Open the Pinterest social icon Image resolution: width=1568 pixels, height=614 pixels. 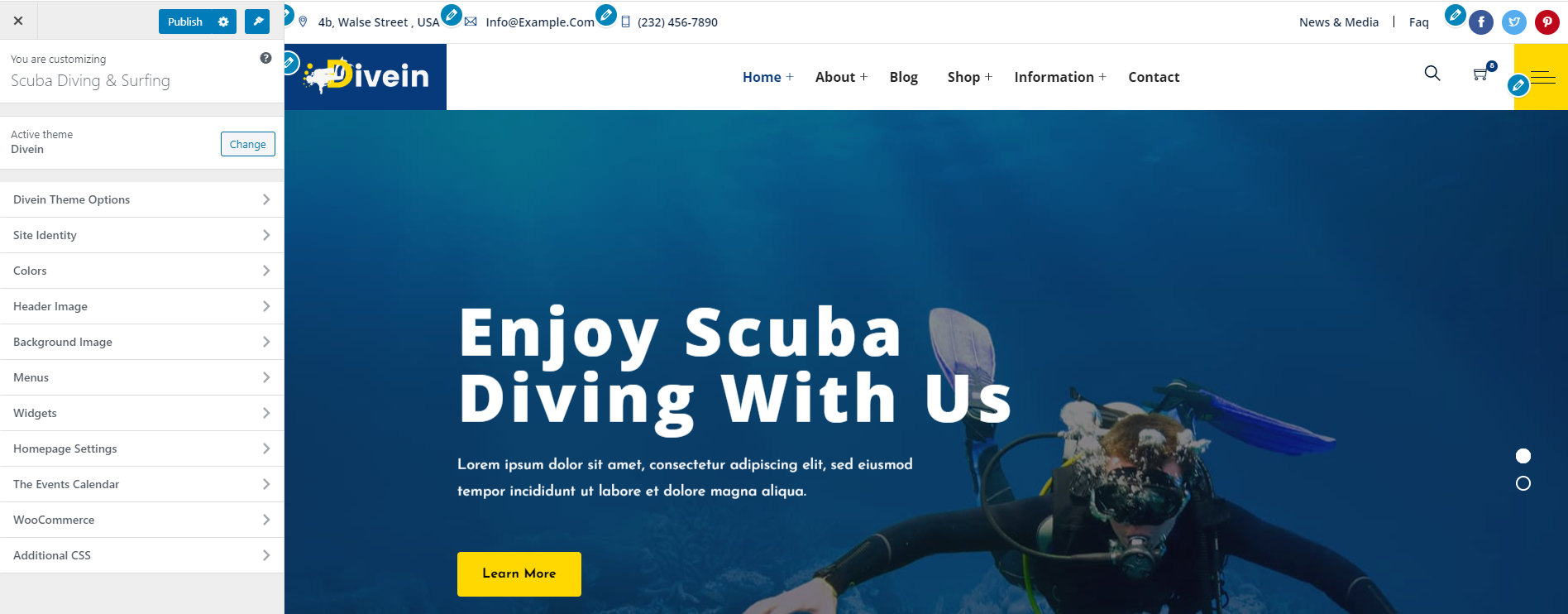(x=1547, y=22)
